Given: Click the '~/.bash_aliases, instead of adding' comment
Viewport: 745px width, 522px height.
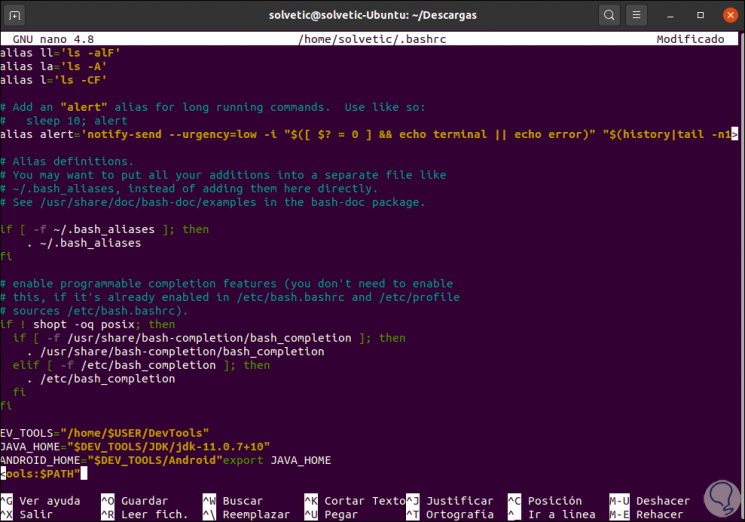Looking at the screenshot, I should tap(189, 189).
